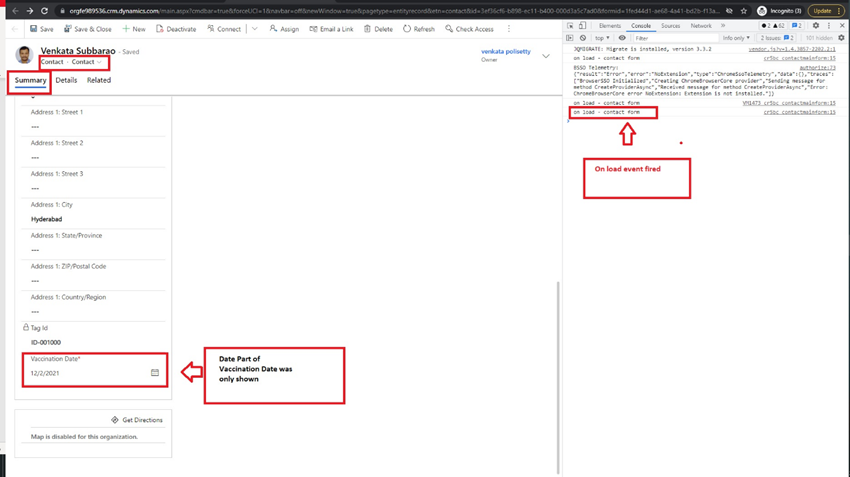This screenshot has height=477, width=850.
Task: Open the Related tab
Action: [x=99, y=80]
